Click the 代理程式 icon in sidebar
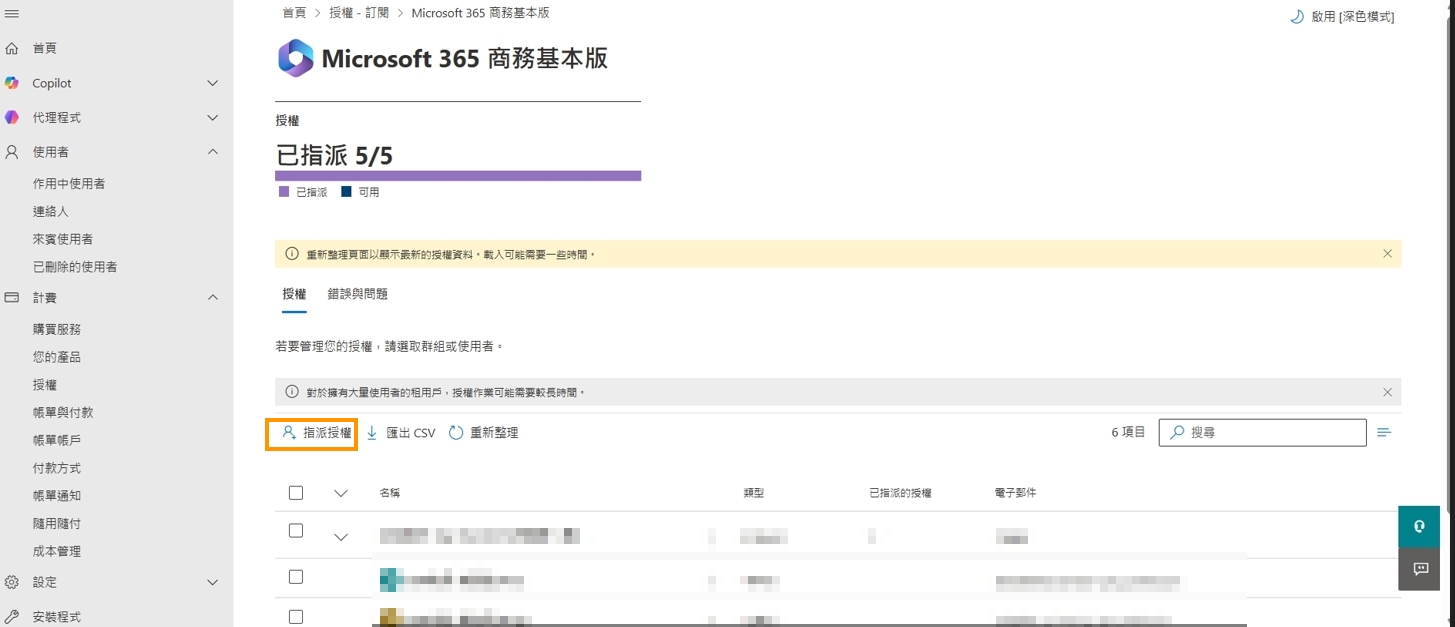1455x627 pixels. click(x=12, y=117)
